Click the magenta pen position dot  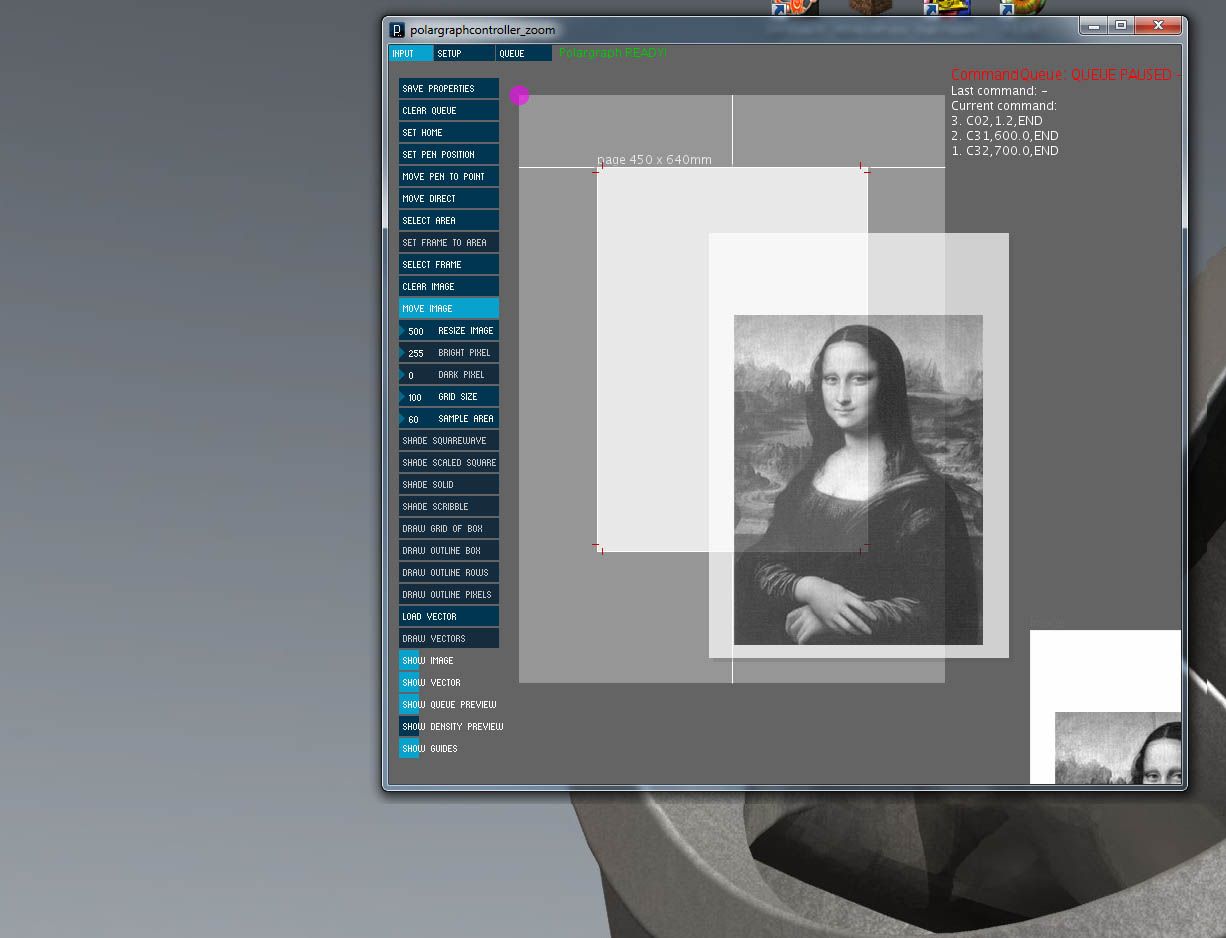[x=519, y=96]
